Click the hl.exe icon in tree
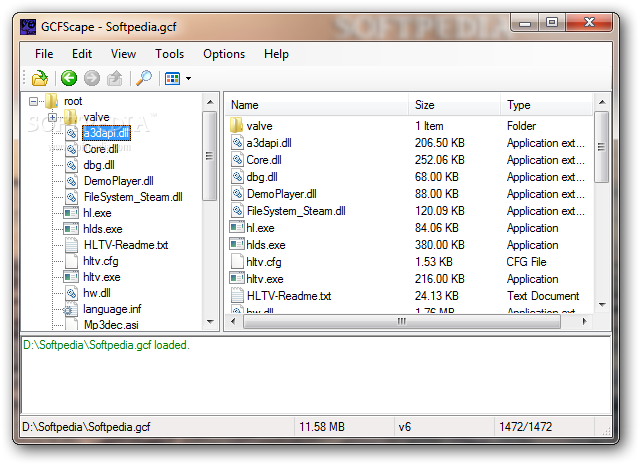640x465 pixels. pyautogui.click(x=71, y=213)
